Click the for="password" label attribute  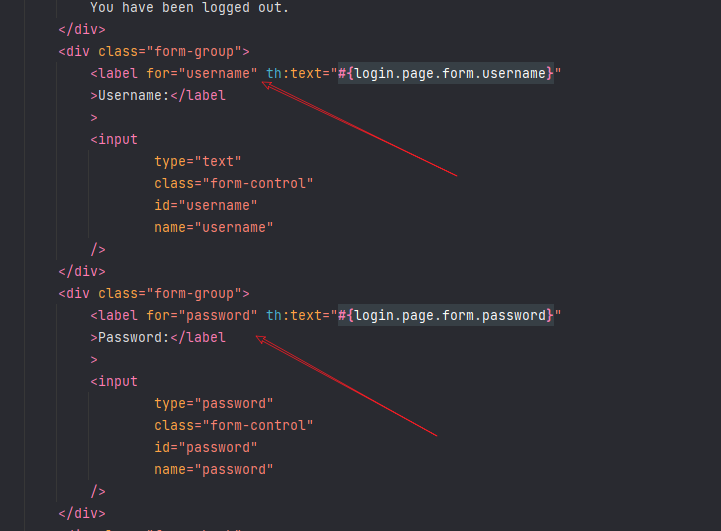click(x=201, y=316)
